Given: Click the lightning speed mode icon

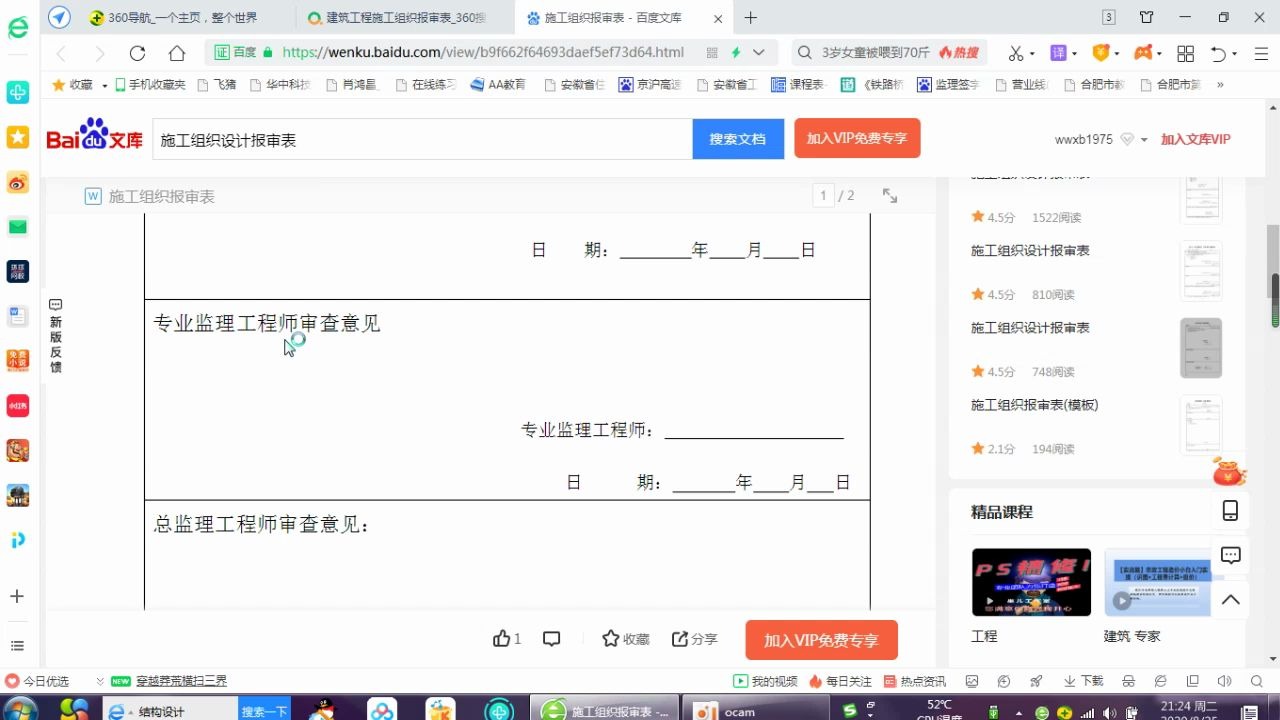Looking at the screenshot, I should (x=736, y=53).
